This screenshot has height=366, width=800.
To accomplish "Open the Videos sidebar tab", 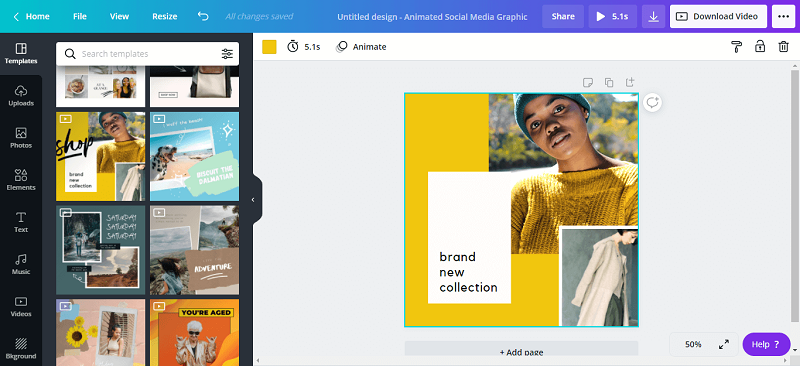I will 21,306.
